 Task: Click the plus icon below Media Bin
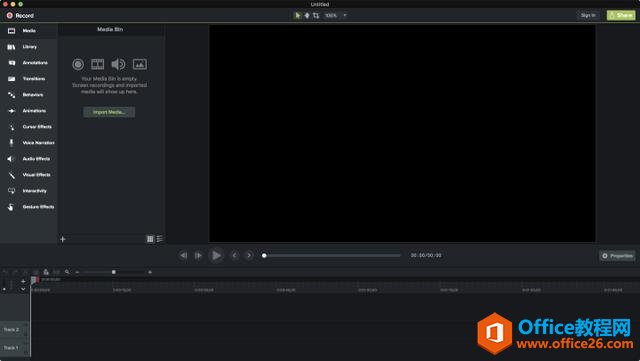click(63, 239)
